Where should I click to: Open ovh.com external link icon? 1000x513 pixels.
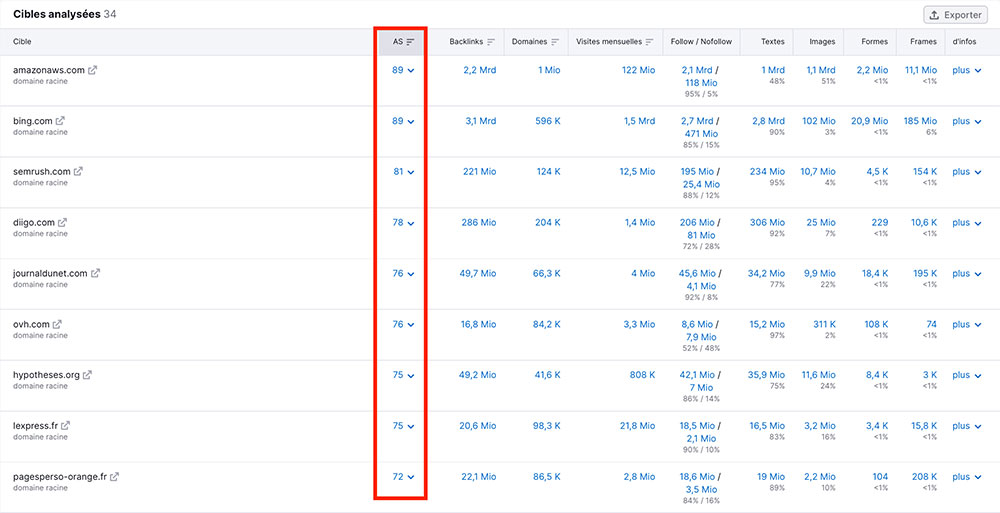click(x=57, y=324)
